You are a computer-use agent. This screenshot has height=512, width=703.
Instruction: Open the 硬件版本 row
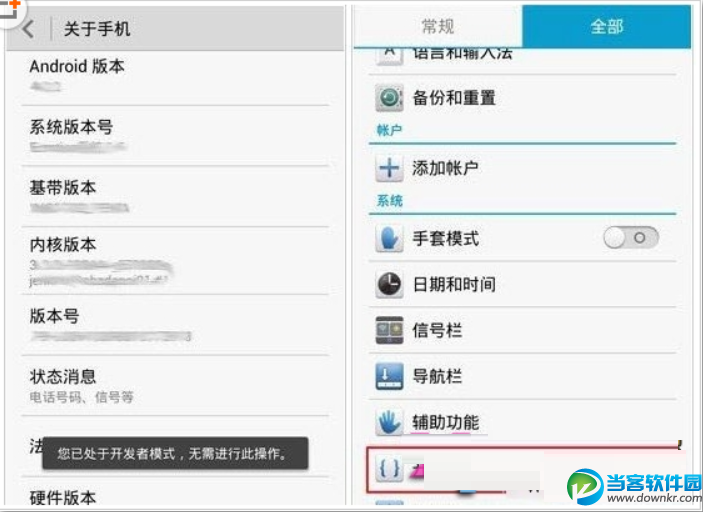coord(175,492)
